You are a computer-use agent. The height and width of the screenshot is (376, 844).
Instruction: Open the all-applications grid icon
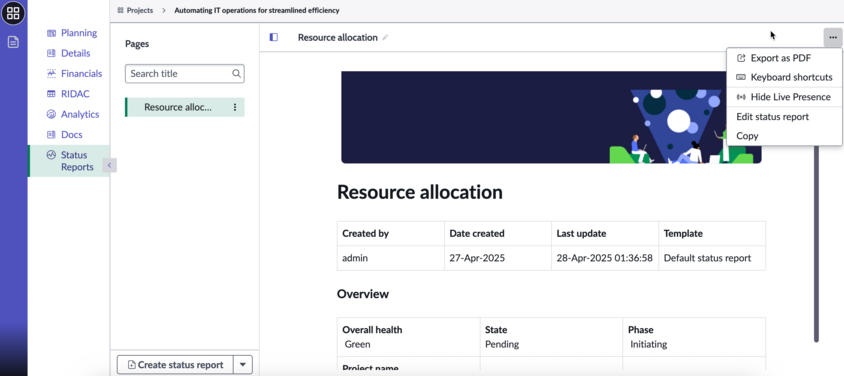(x=13, y=13)
